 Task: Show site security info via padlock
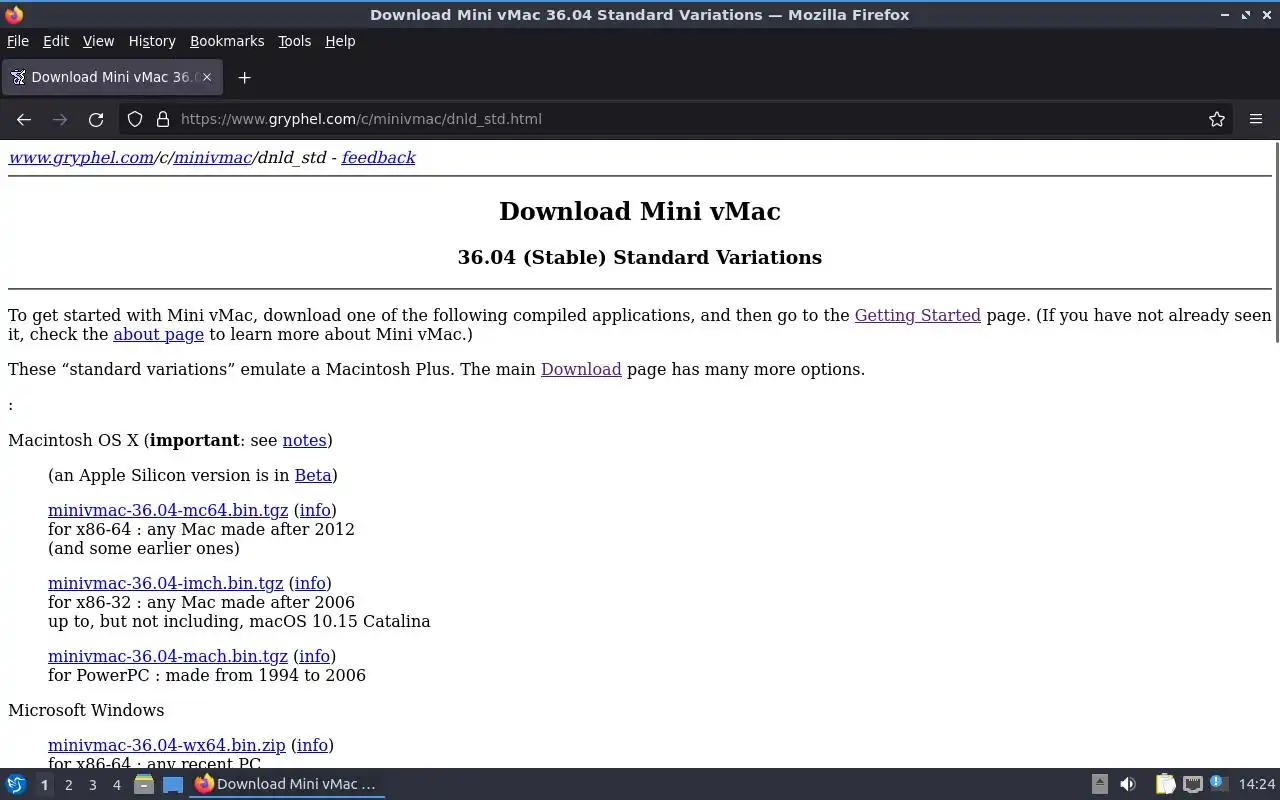(163, 119)
